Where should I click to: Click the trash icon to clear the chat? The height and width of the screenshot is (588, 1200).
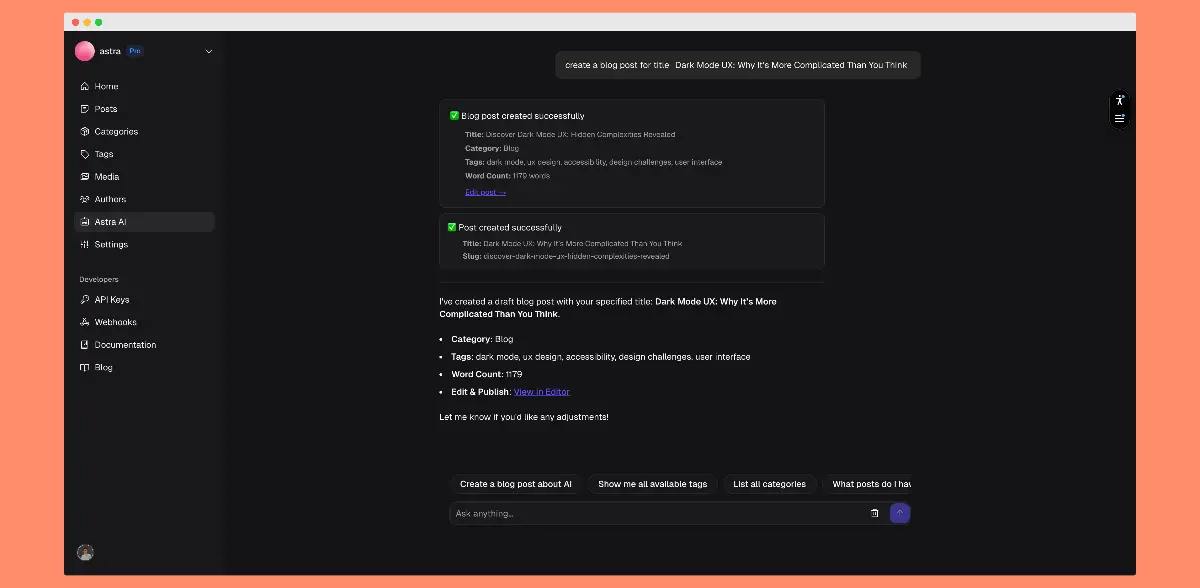(x=874, y=512)
